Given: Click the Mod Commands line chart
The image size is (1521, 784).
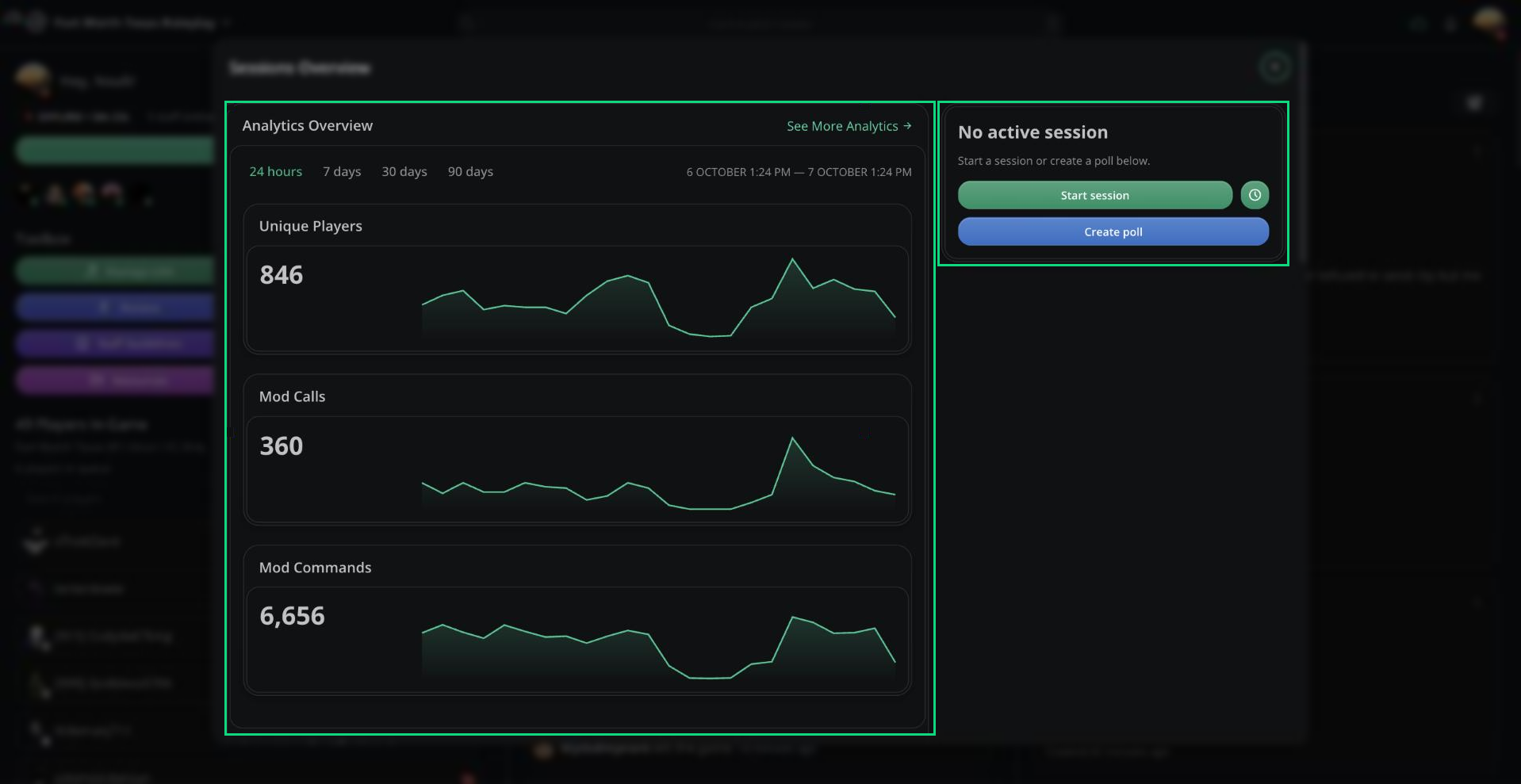Looking at the screenshot, I should (x=658, y=647).
